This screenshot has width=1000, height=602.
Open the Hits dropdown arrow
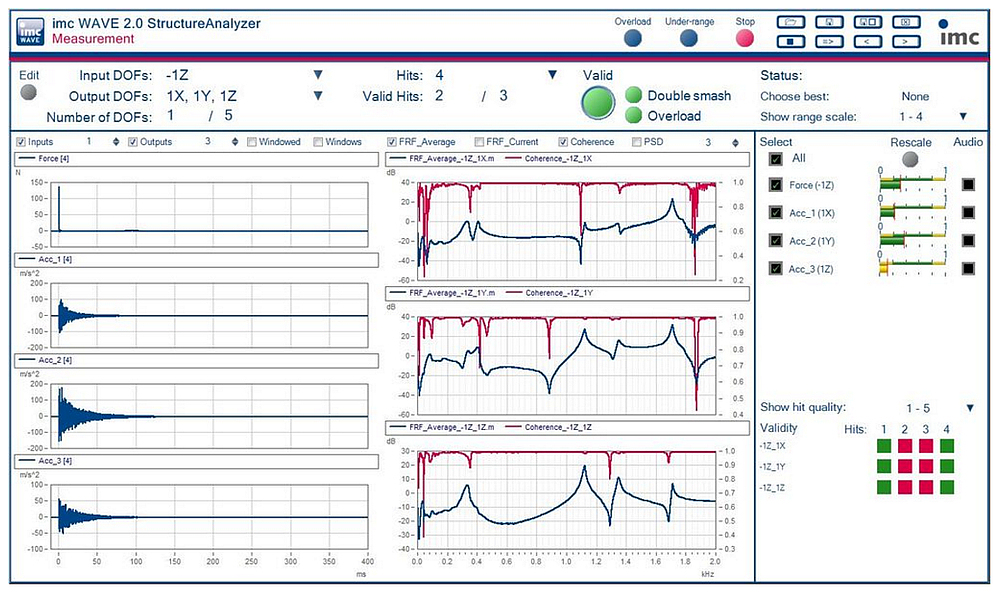552,75
